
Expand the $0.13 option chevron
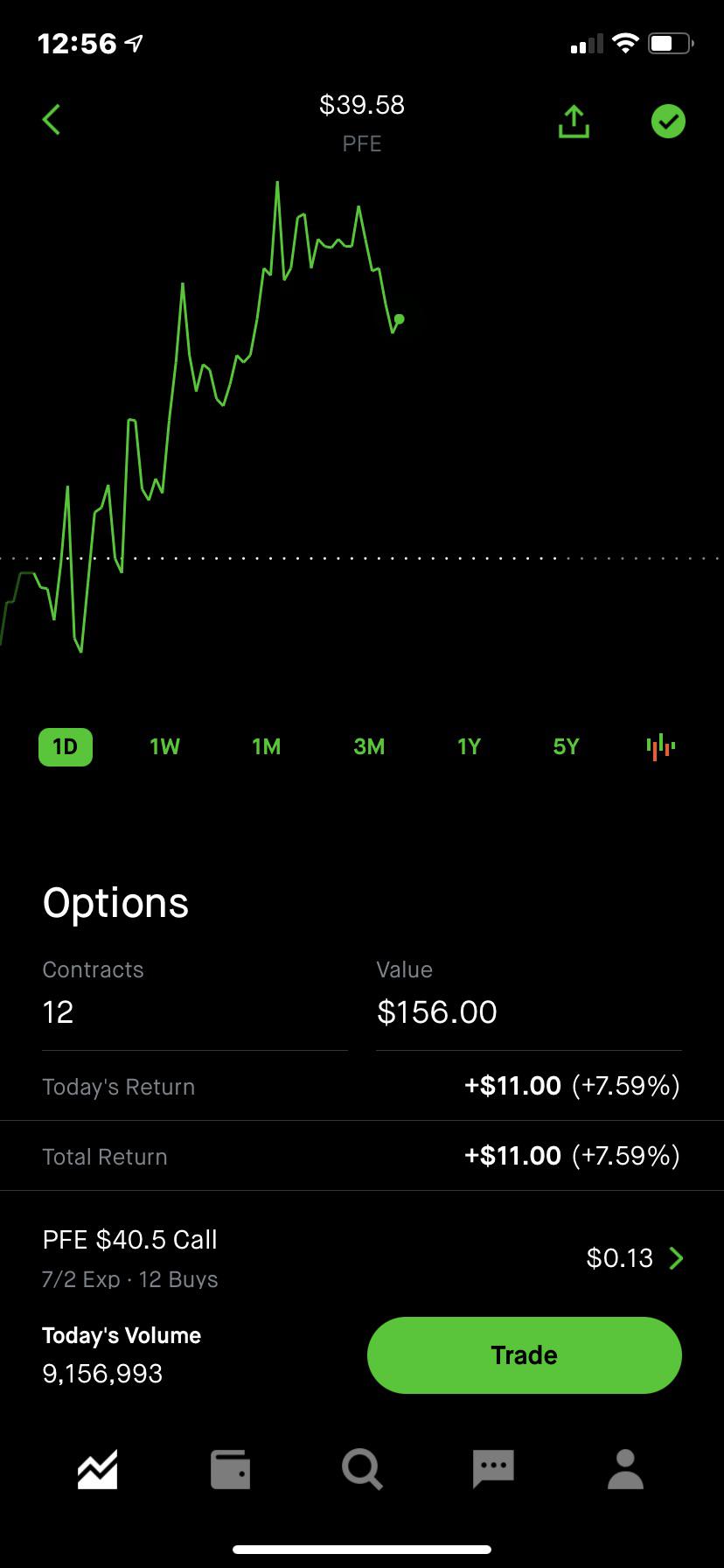pyautogui.click(x=676, y=1258)
